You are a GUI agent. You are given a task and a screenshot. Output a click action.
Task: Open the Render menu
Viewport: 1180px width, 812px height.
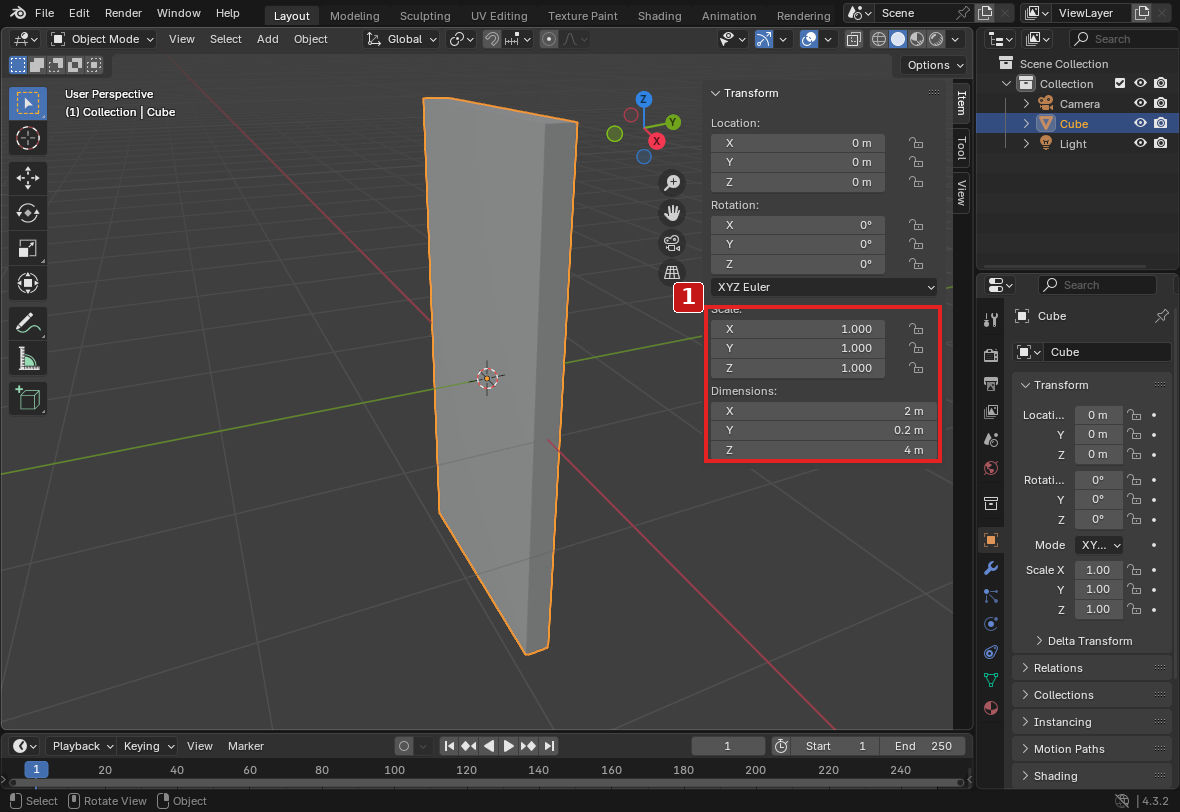(x=123, y=14)
